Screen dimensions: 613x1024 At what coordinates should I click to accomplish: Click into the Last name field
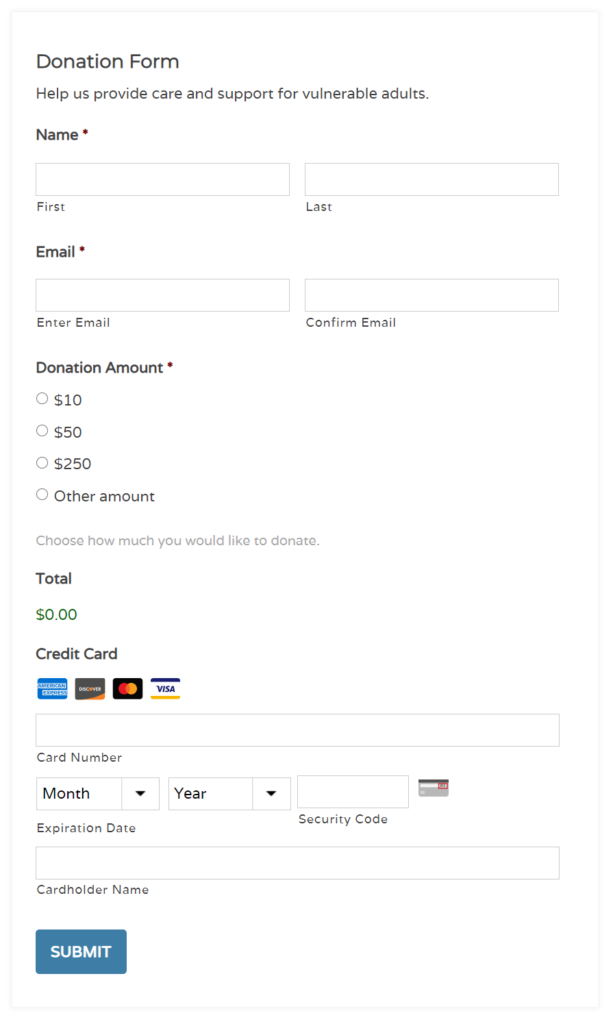431,179
